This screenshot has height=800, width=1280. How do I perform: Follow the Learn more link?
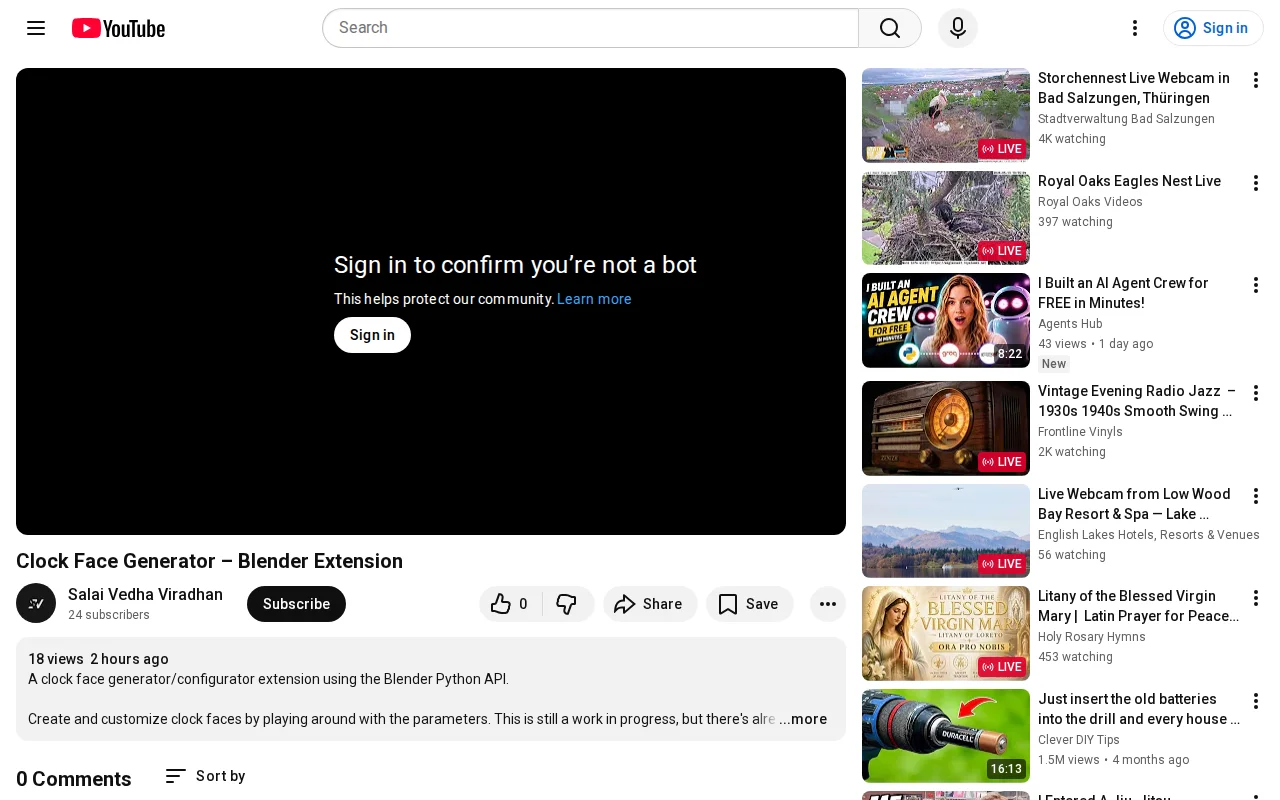(x=594, y=299)
